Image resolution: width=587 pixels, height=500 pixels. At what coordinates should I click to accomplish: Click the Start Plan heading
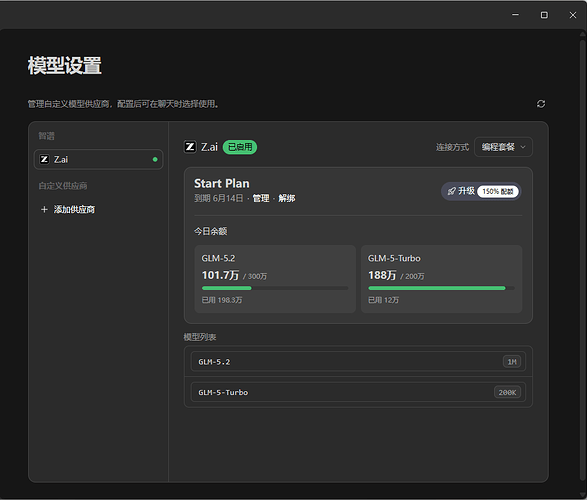point(222,183)
